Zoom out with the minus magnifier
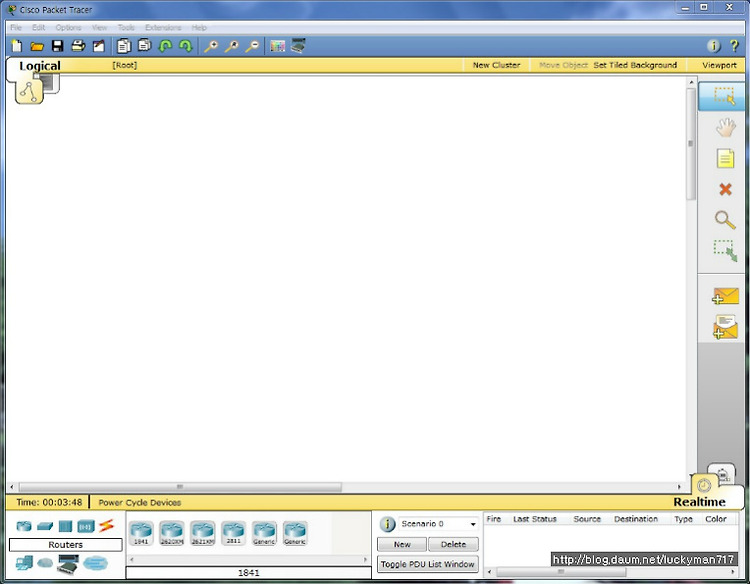This screenshot has width=750, height=584. coord(252,46)
